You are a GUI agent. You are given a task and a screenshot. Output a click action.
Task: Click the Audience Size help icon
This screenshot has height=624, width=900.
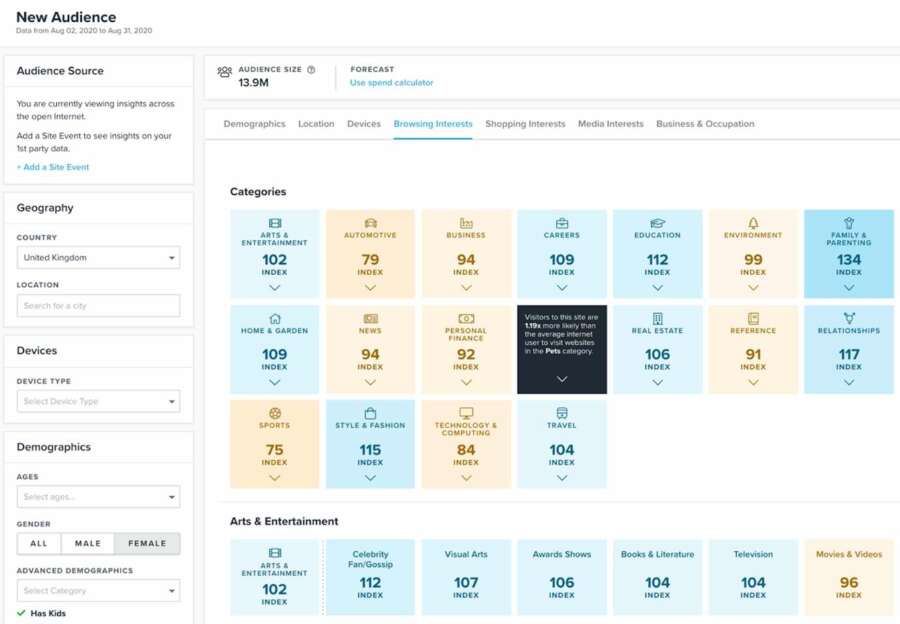[311, 70]
